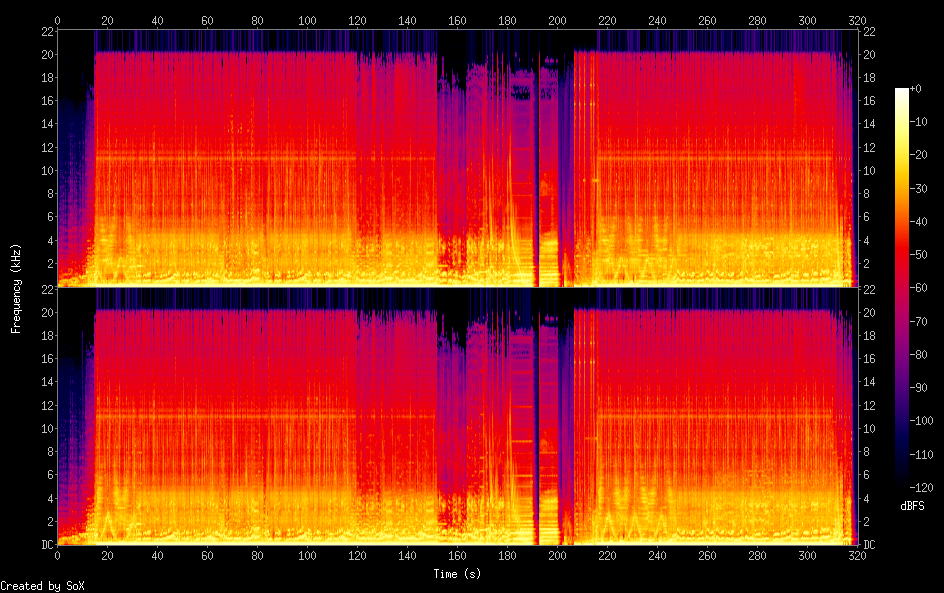Click tick label "160" on the bottom time axis

[457, 555]
